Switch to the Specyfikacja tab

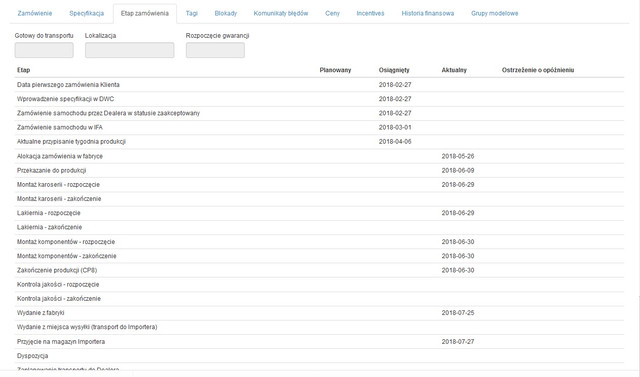pos(87,13)
